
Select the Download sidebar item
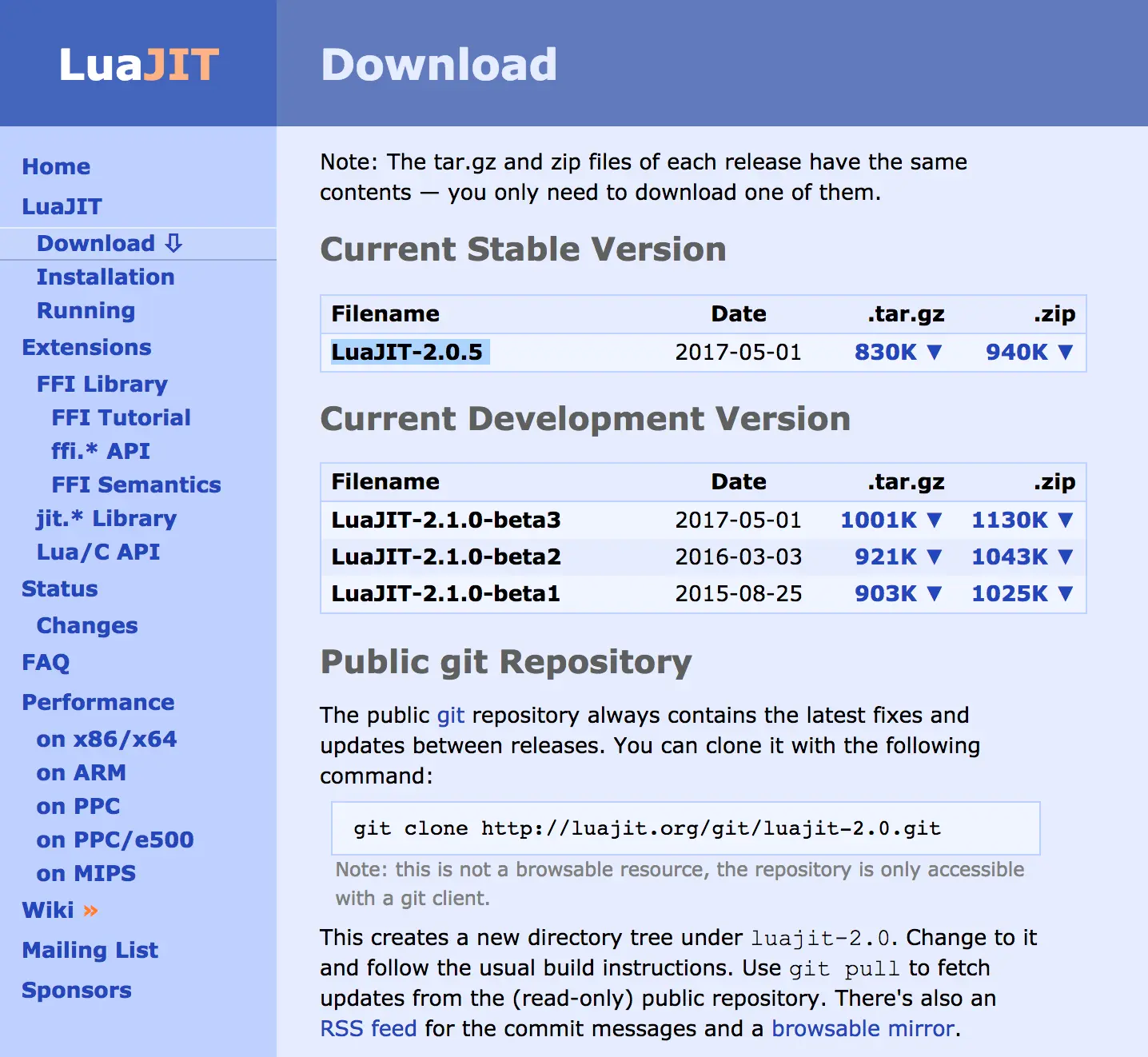110,243
